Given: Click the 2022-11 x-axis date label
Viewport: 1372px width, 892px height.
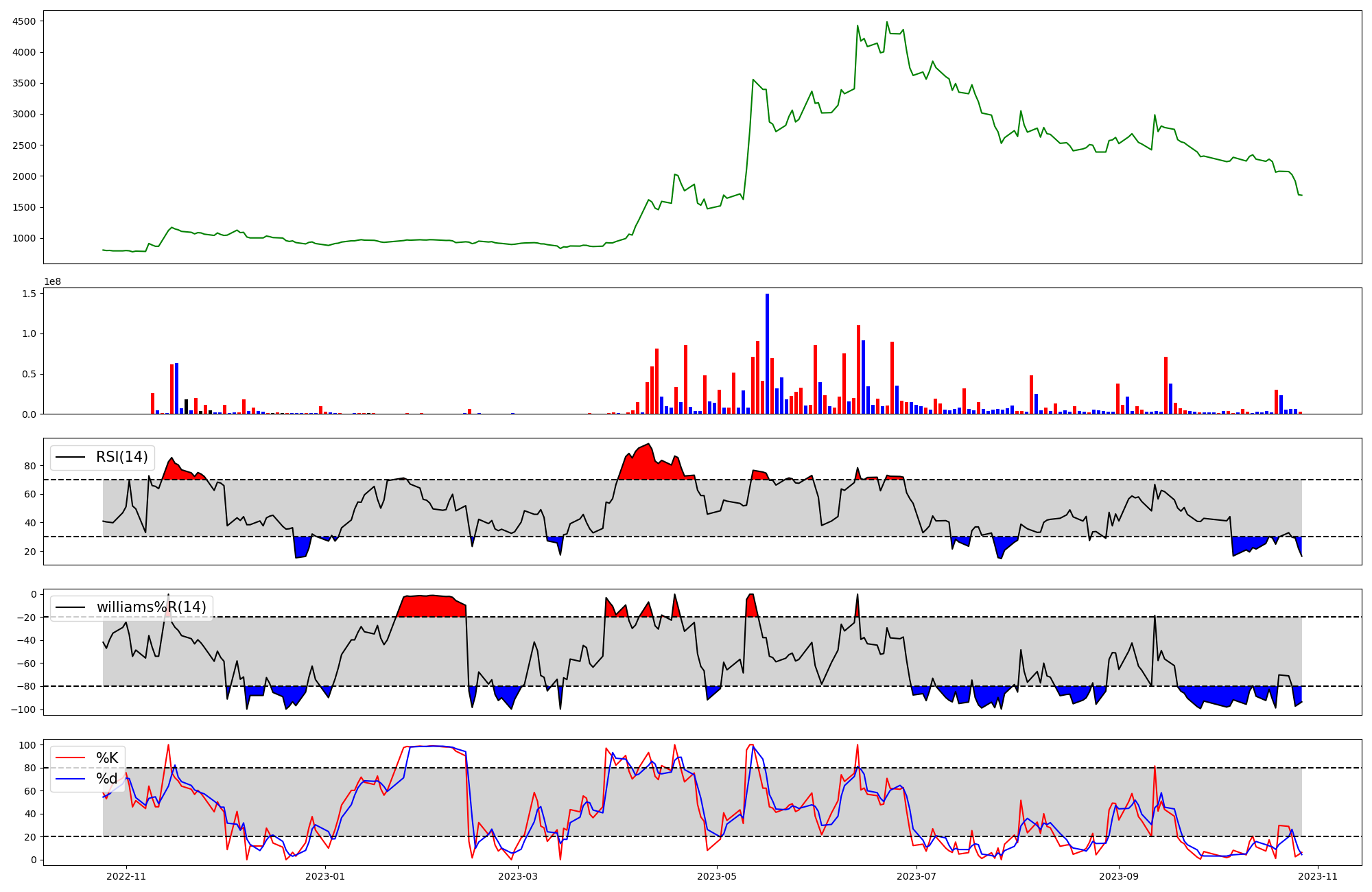Looking at the screenshot, I should (126, 876).
